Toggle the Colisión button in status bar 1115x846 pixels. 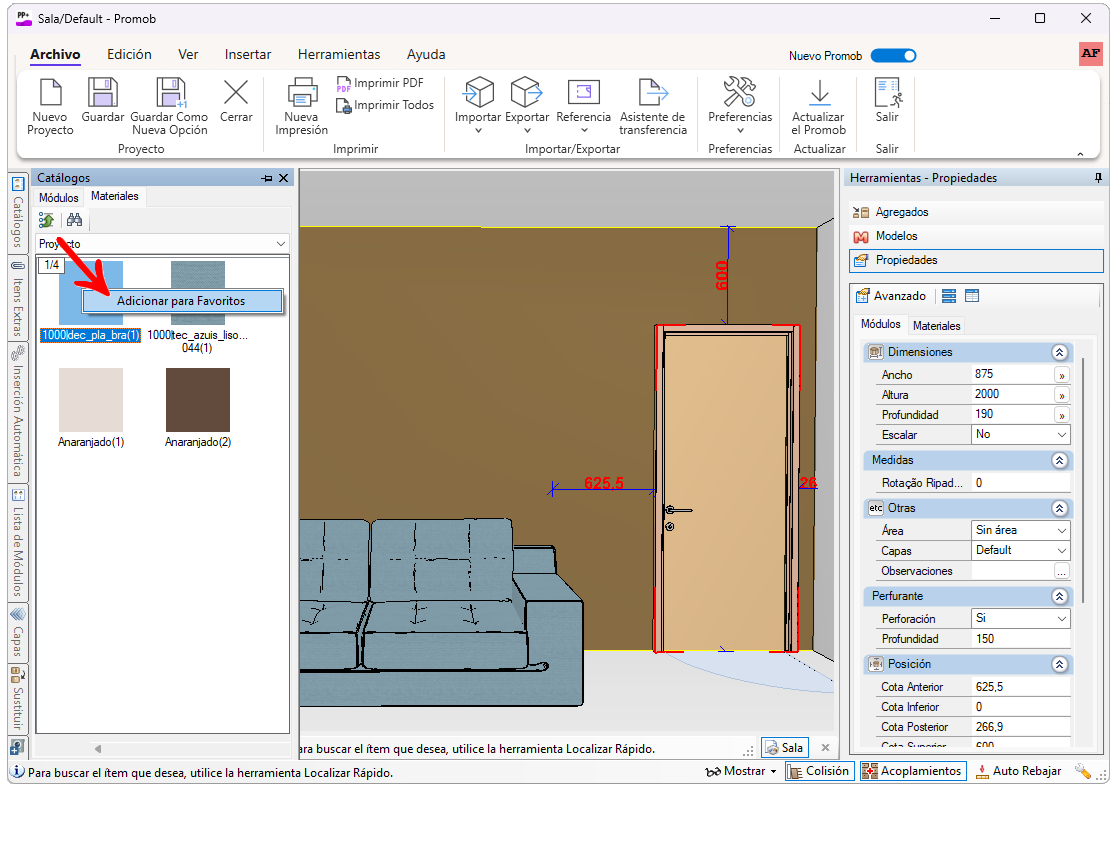pos(818,771)
